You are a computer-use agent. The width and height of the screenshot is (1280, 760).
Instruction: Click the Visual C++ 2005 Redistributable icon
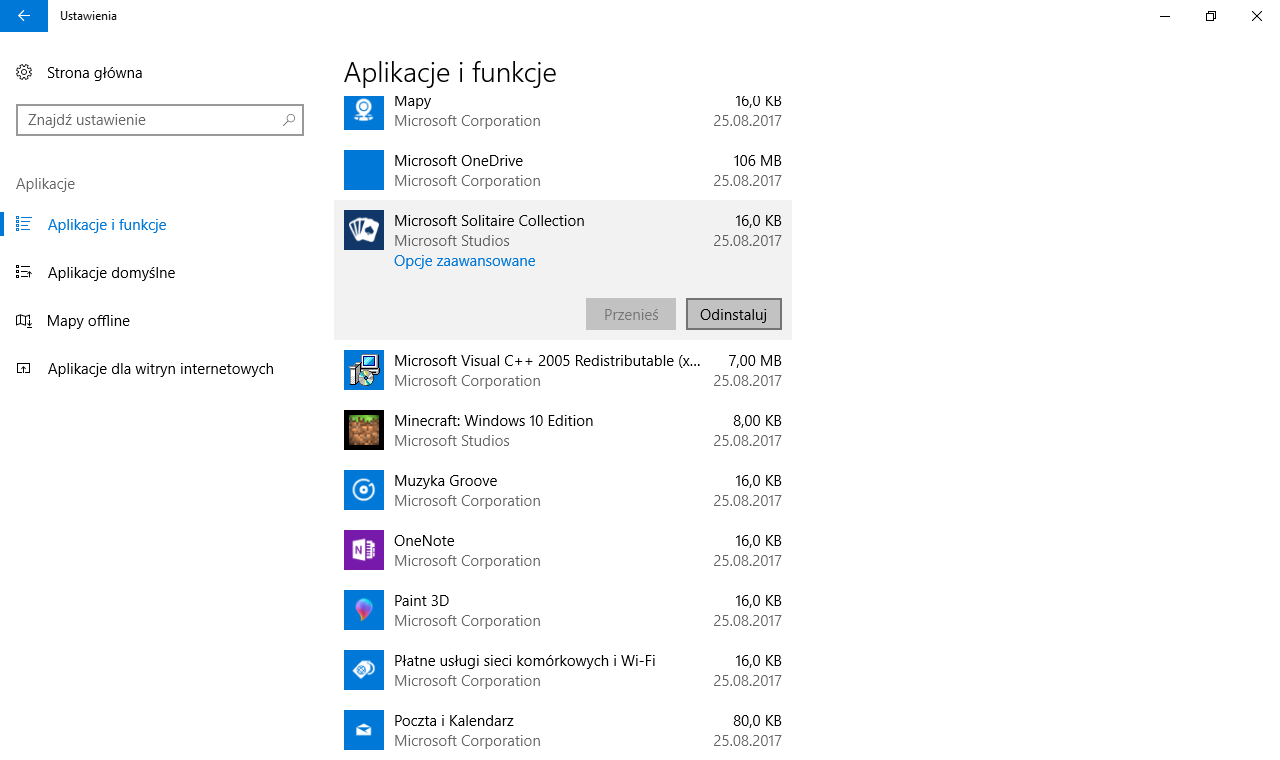pyautogui.click(x=364, y=370)
